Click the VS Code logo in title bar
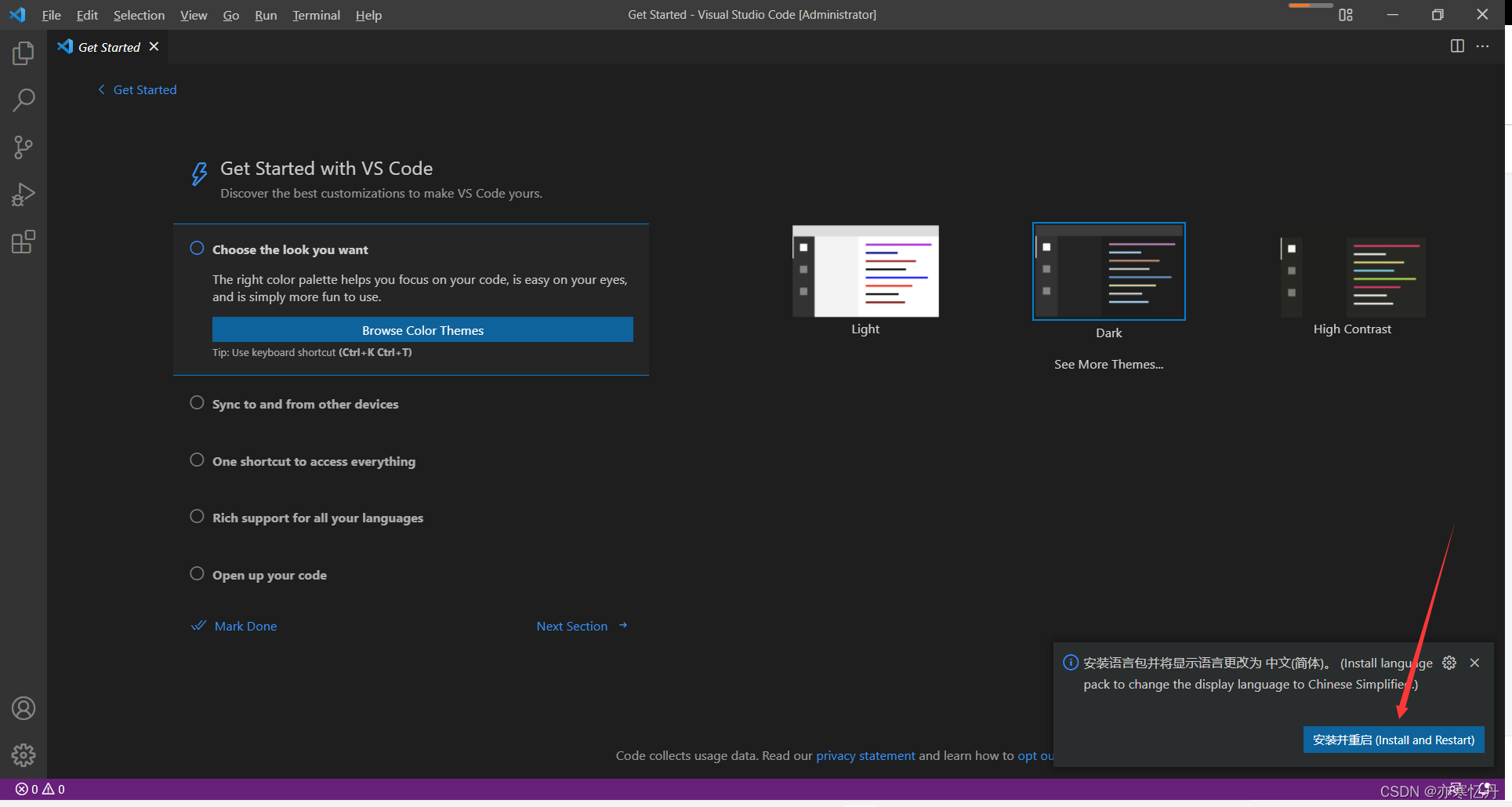This screenshot has width=1512, height=807. tap(17, 15)
